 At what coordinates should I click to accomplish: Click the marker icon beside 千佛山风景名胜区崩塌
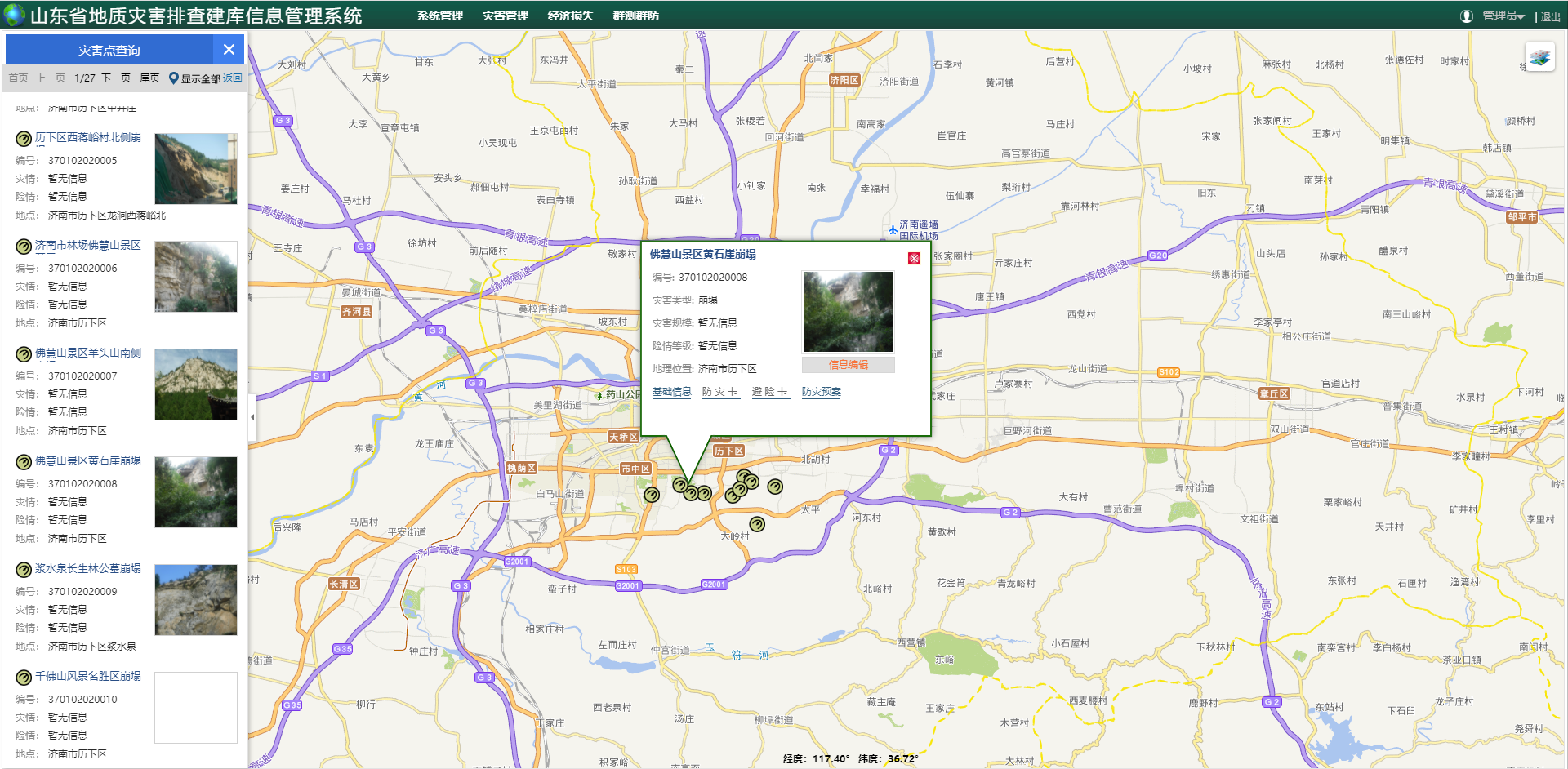click(24, 678)
